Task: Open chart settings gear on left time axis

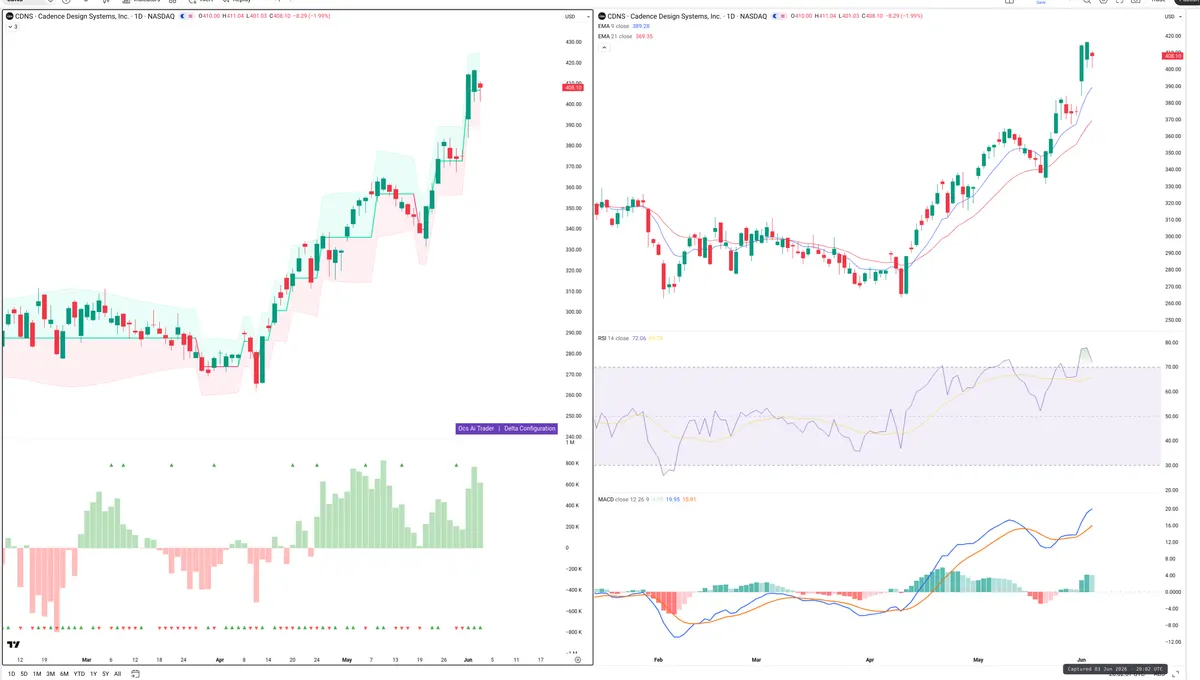Action: point(577,660)
